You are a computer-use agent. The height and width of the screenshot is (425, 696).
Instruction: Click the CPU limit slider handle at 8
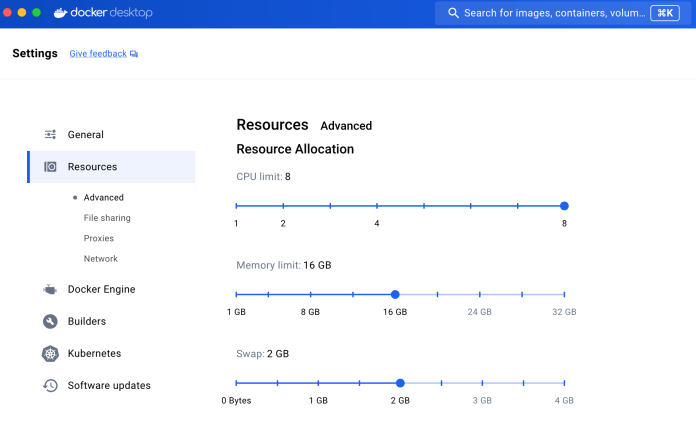tap(564, 206)
